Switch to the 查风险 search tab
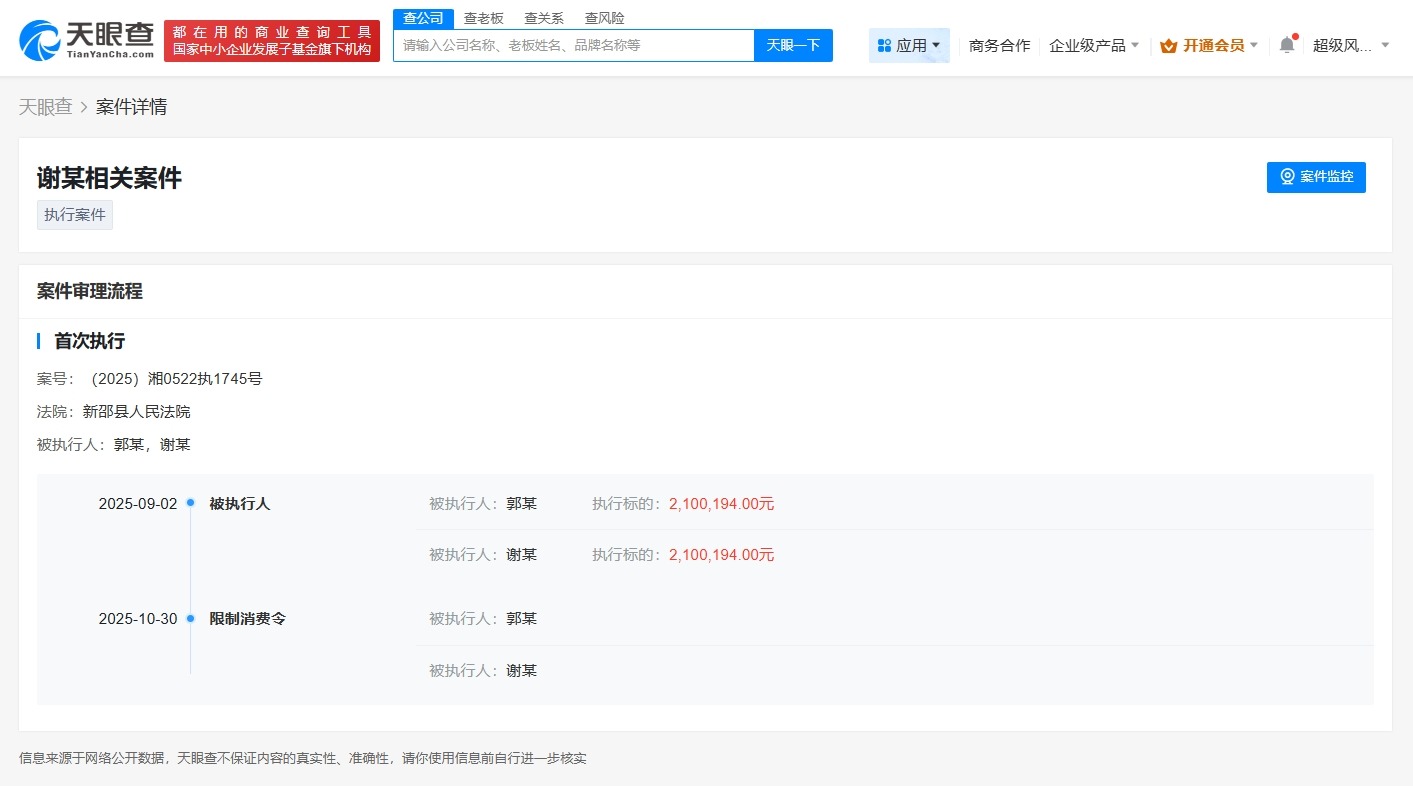 (604, 17)
